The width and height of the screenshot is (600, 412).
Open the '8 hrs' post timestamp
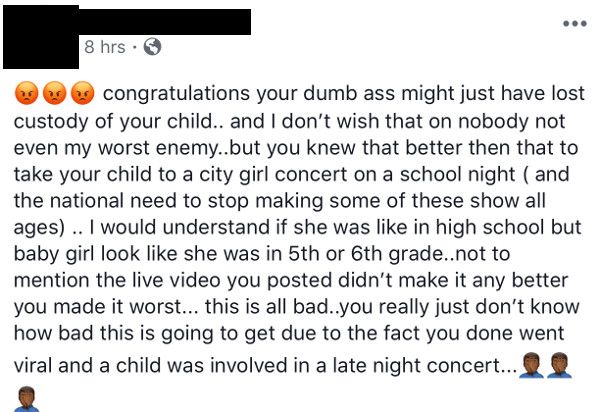tap(103, 46)
